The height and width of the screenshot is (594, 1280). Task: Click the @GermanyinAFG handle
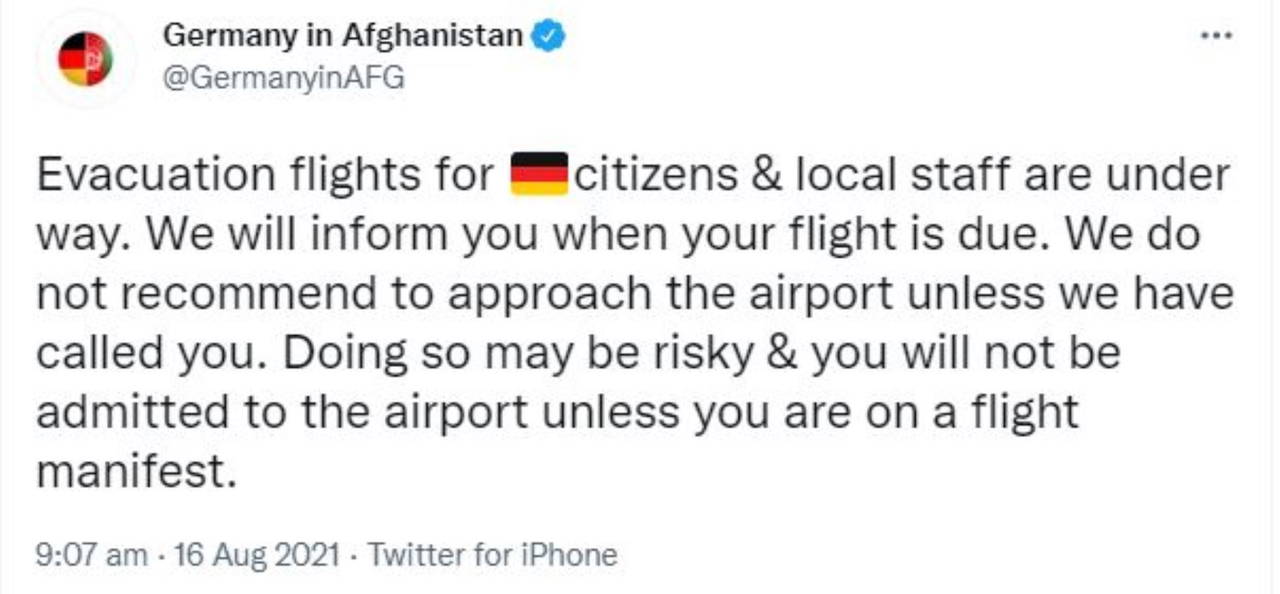[283, 77]
